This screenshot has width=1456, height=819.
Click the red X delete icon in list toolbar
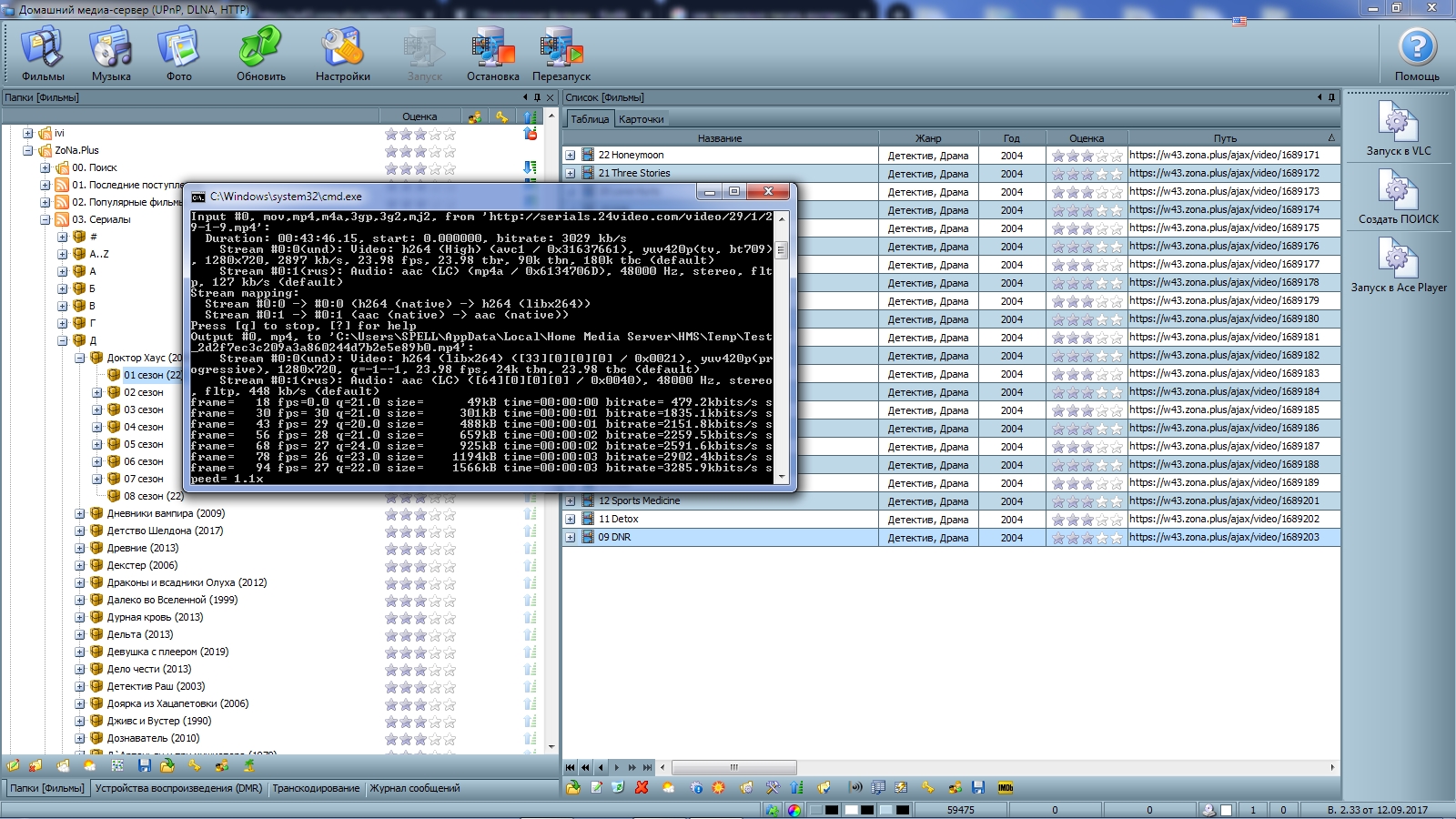coord(642,788)
